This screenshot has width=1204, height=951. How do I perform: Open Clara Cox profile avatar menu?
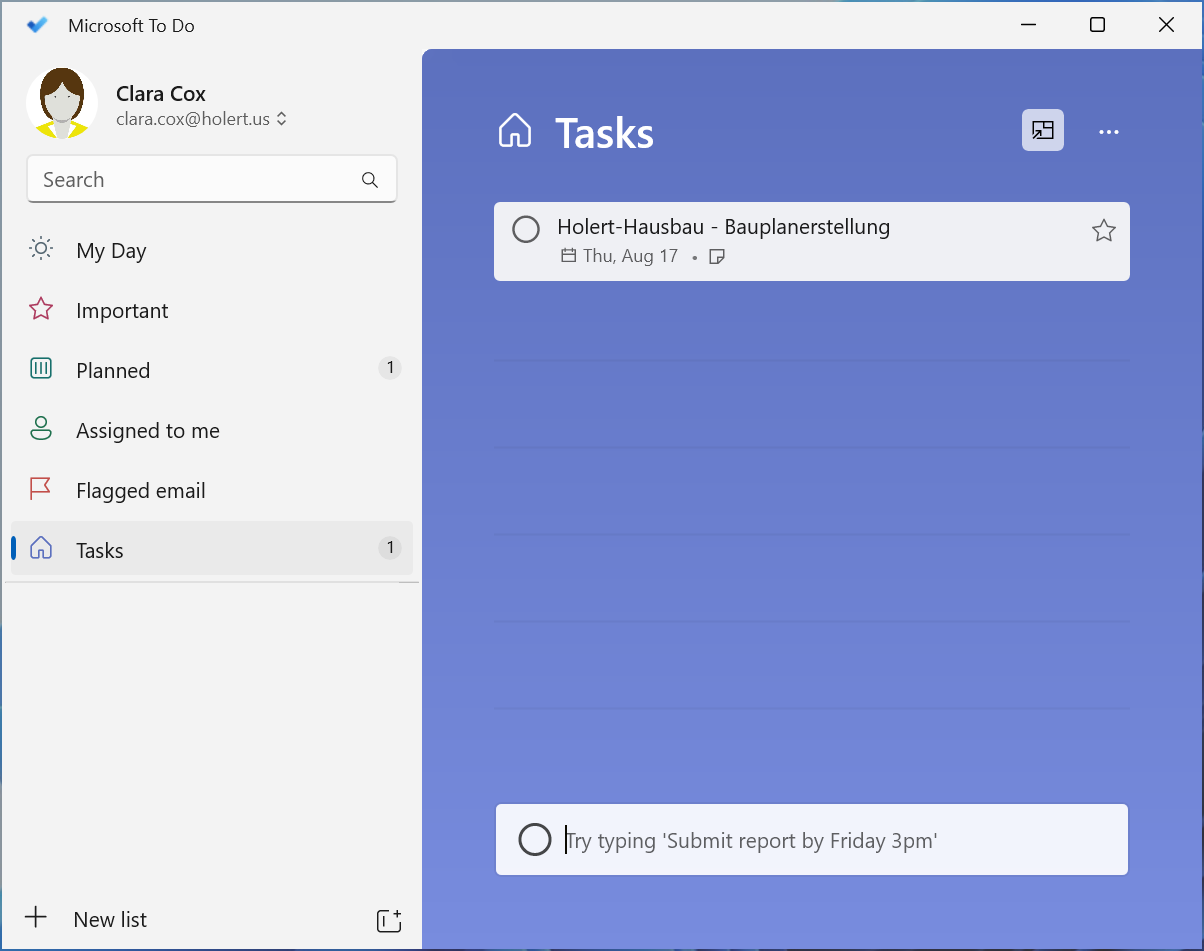[62, 103]
